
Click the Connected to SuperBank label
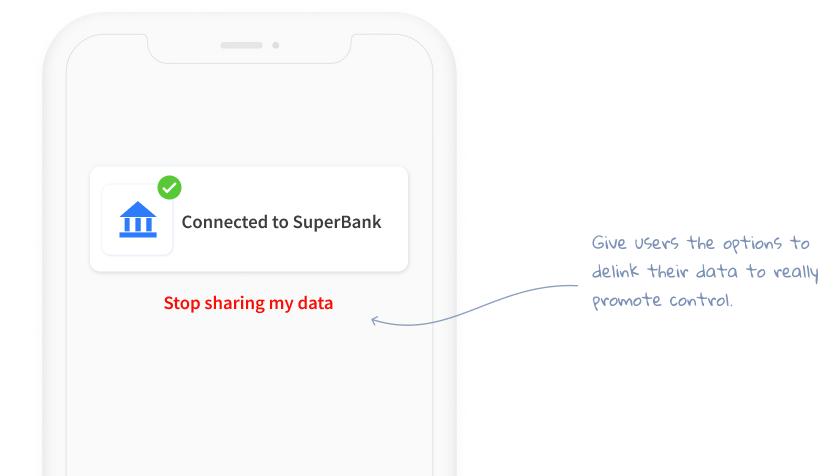pyautogui.click(x=281, y=222)
